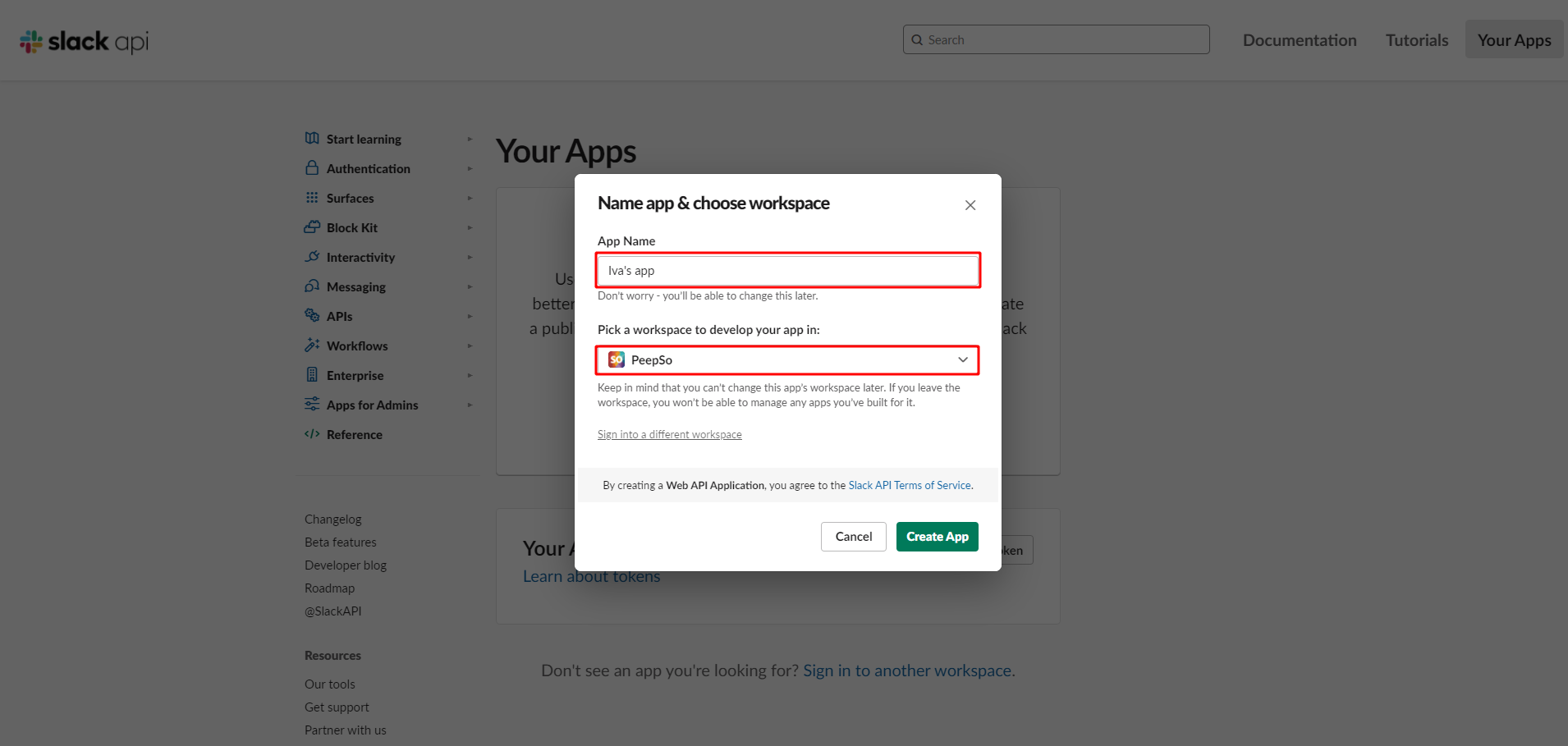The image size is (1568, 746).
Task: Click the APIs icon
Action: [x=312, y=316]
